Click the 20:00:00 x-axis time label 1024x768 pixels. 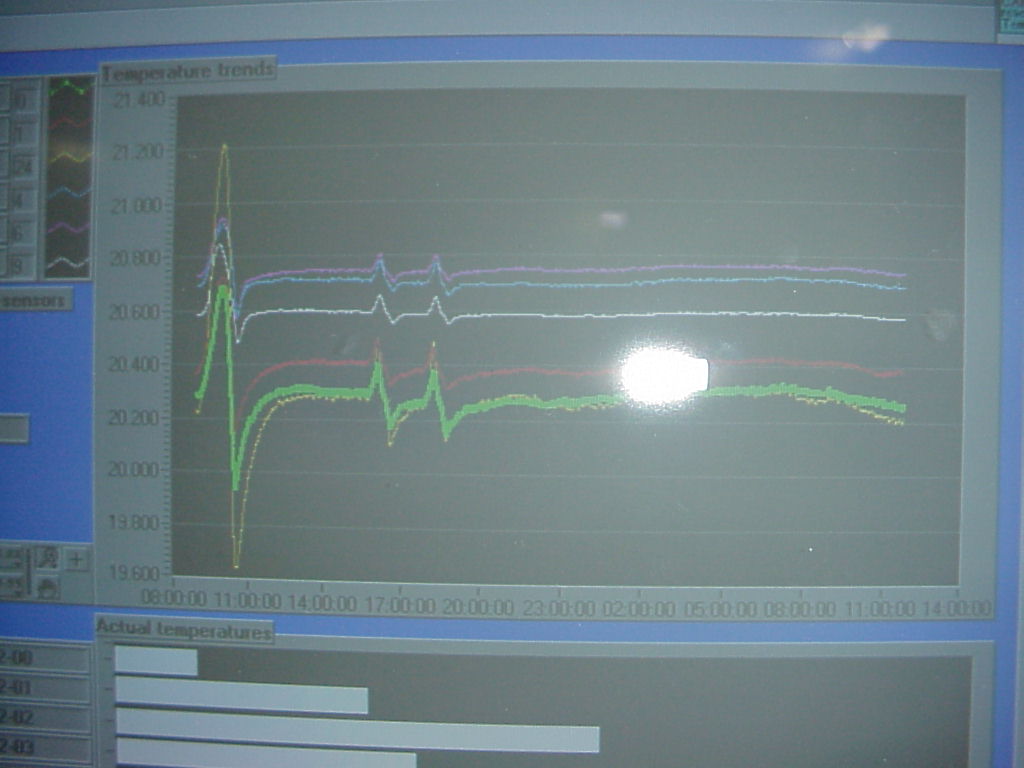click(478, 607)
